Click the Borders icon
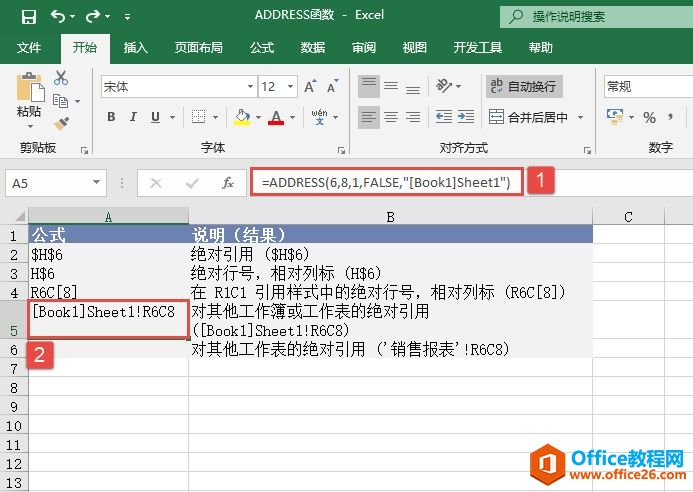The height and width of the screenshot is (492, 693). pos(198,117)
